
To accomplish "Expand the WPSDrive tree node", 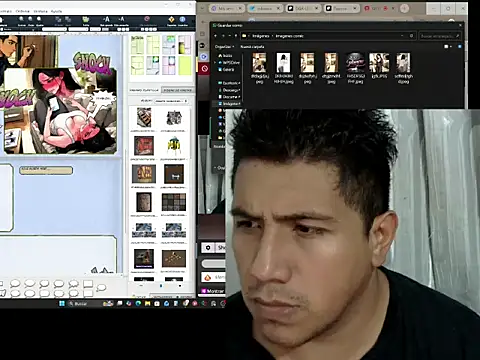I will coord(216,62).
